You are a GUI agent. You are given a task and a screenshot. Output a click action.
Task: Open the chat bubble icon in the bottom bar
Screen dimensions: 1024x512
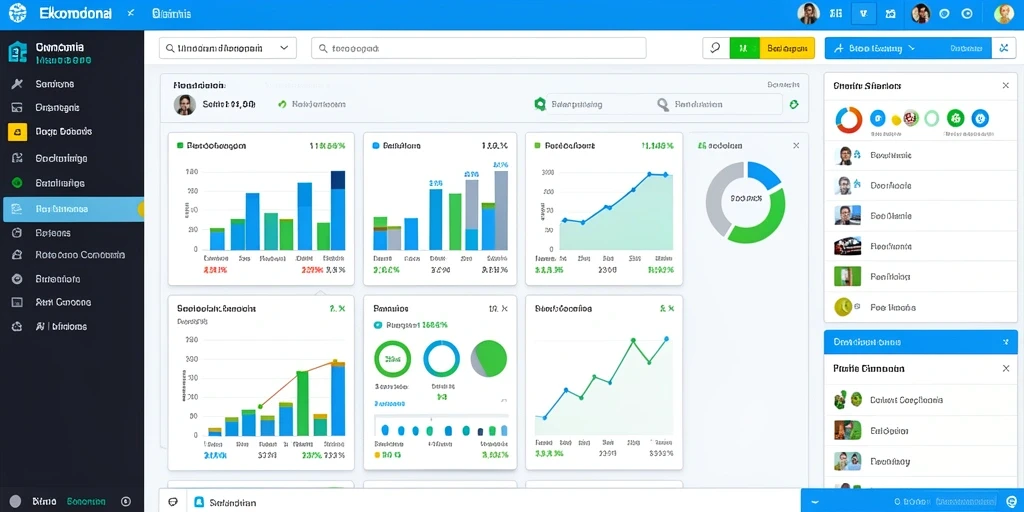(173, 502)
